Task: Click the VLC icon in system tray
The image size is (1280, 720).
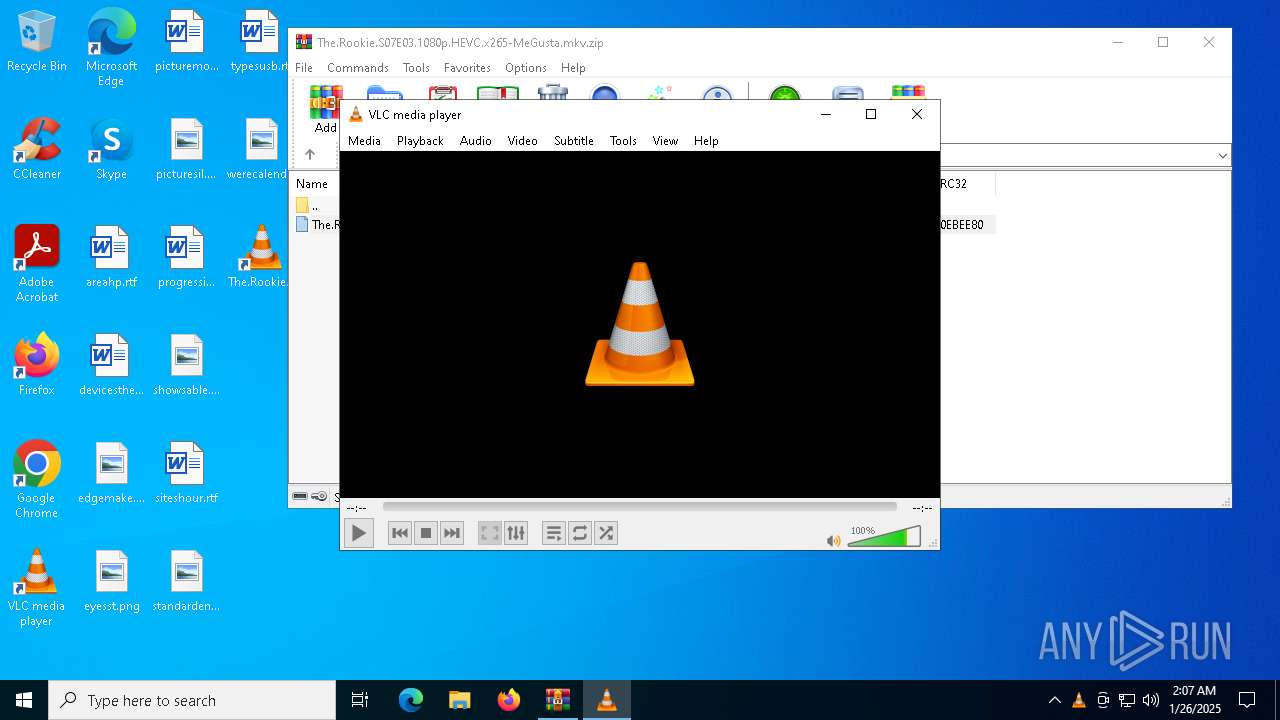Action: (x=1078, y=700)
